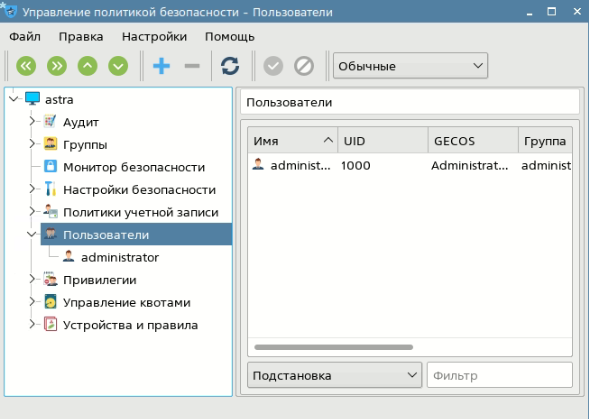
Task: Click the Монитор безопасности lock icon
Action: click(50, 166)
